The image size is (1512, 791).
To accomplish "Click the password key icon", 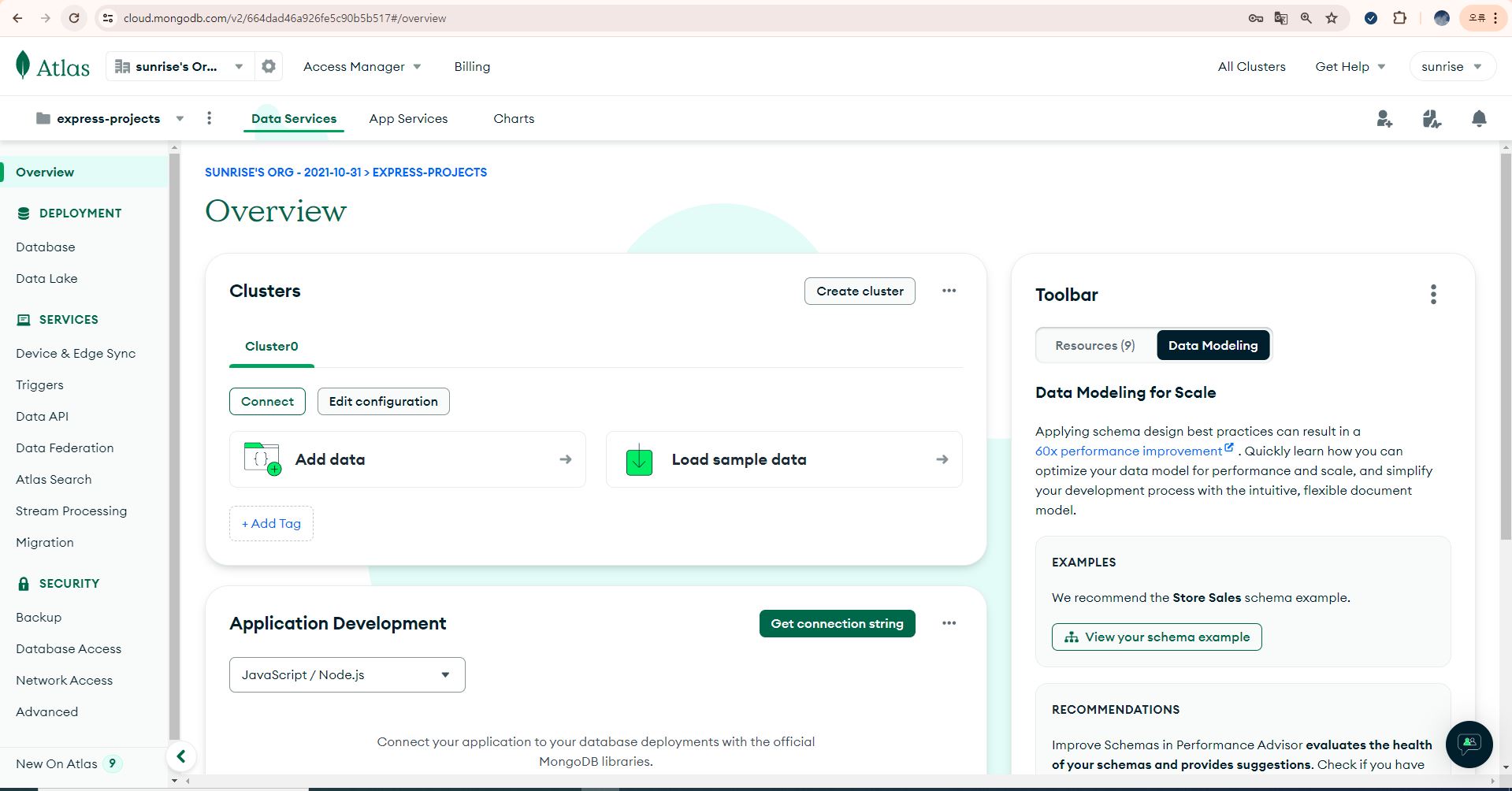I will coord(1256,18).
